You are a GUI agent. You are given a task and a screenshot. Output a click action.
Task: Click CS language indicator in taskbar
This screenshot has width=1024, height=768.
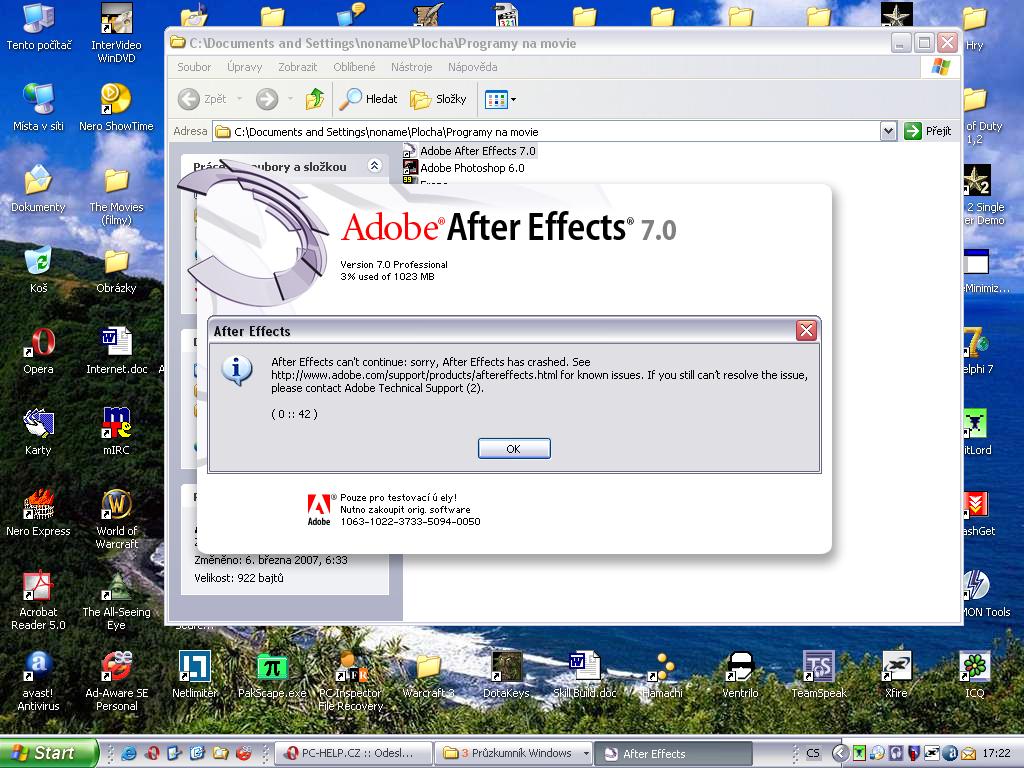point(813,754)
